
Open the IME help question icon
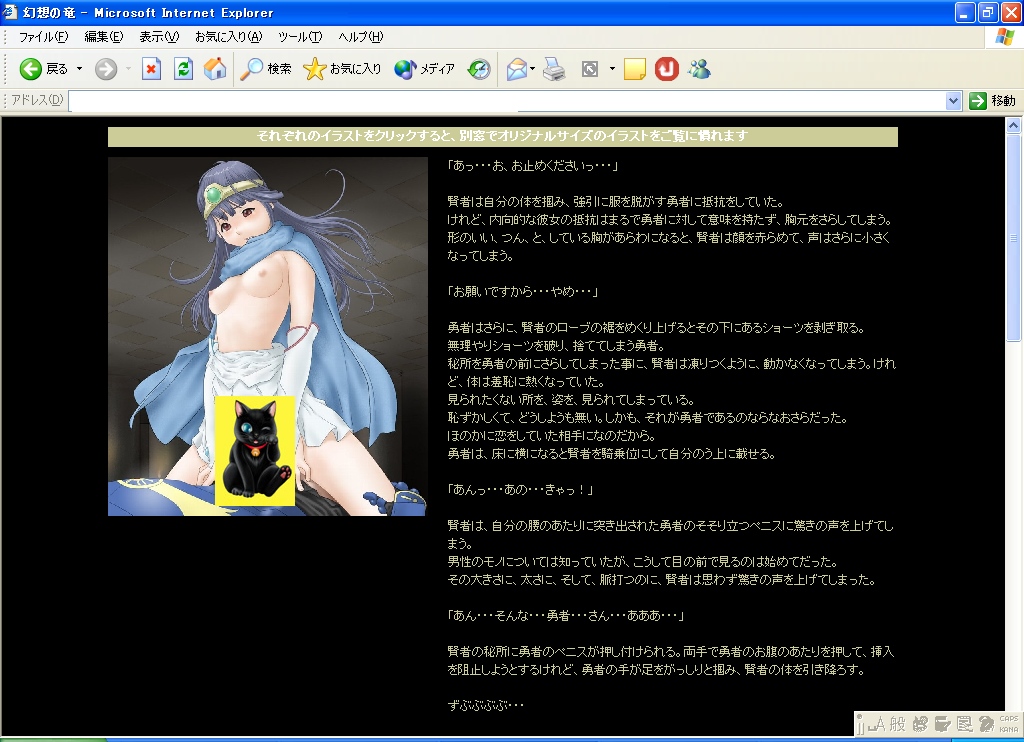(x=987, y=724)
